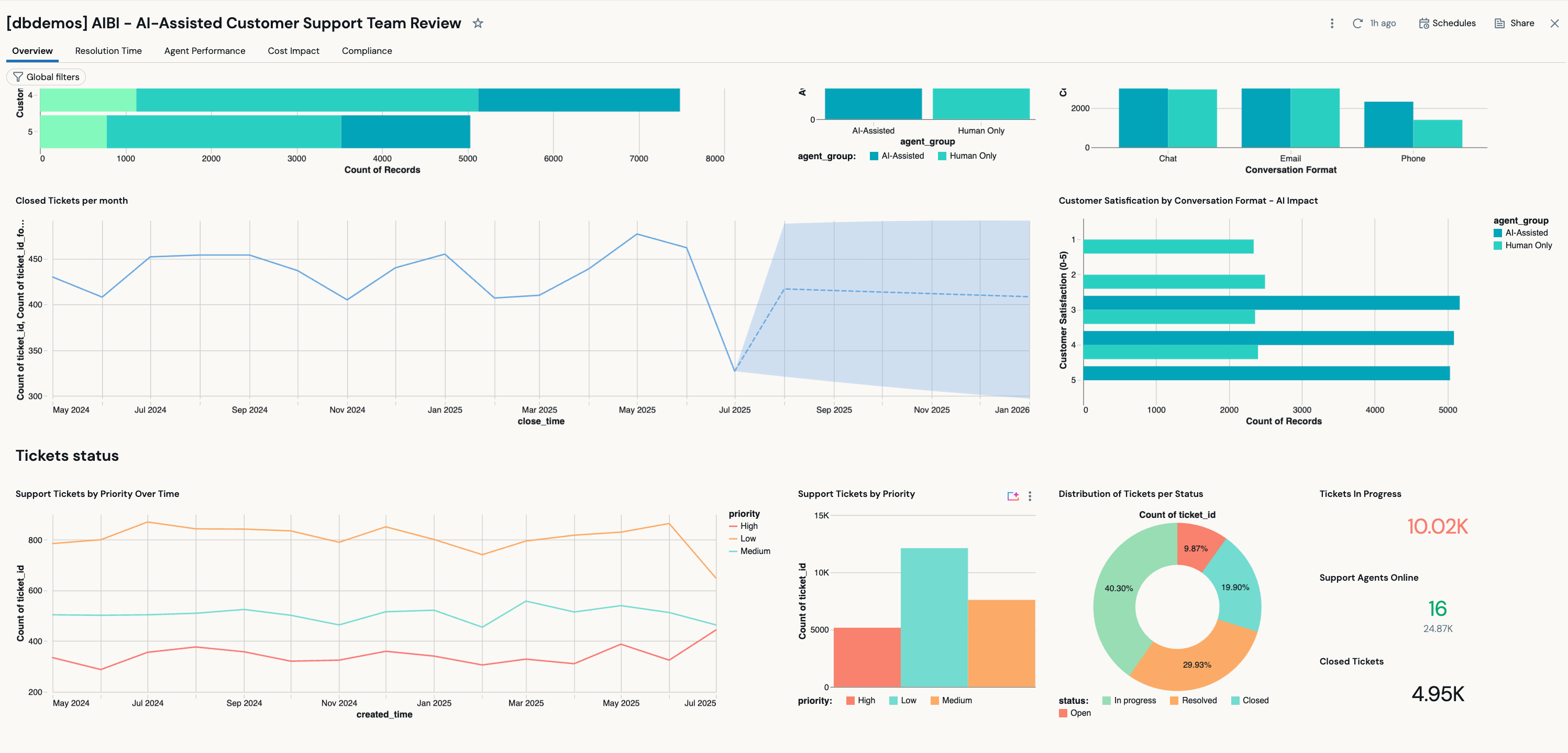Viewport: 1568px width, 753px height.
Task: Click the Global filters funnel icon
Action: coord(18,76)
